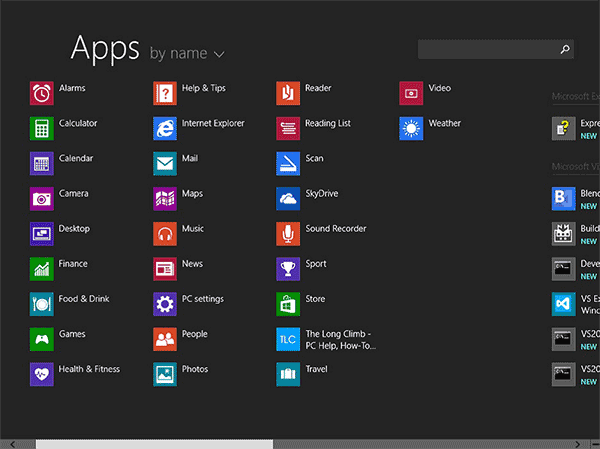This screenshot has height=449, width=600.
Task: Click the search magnifier button
Action: (x=565, y=48)
